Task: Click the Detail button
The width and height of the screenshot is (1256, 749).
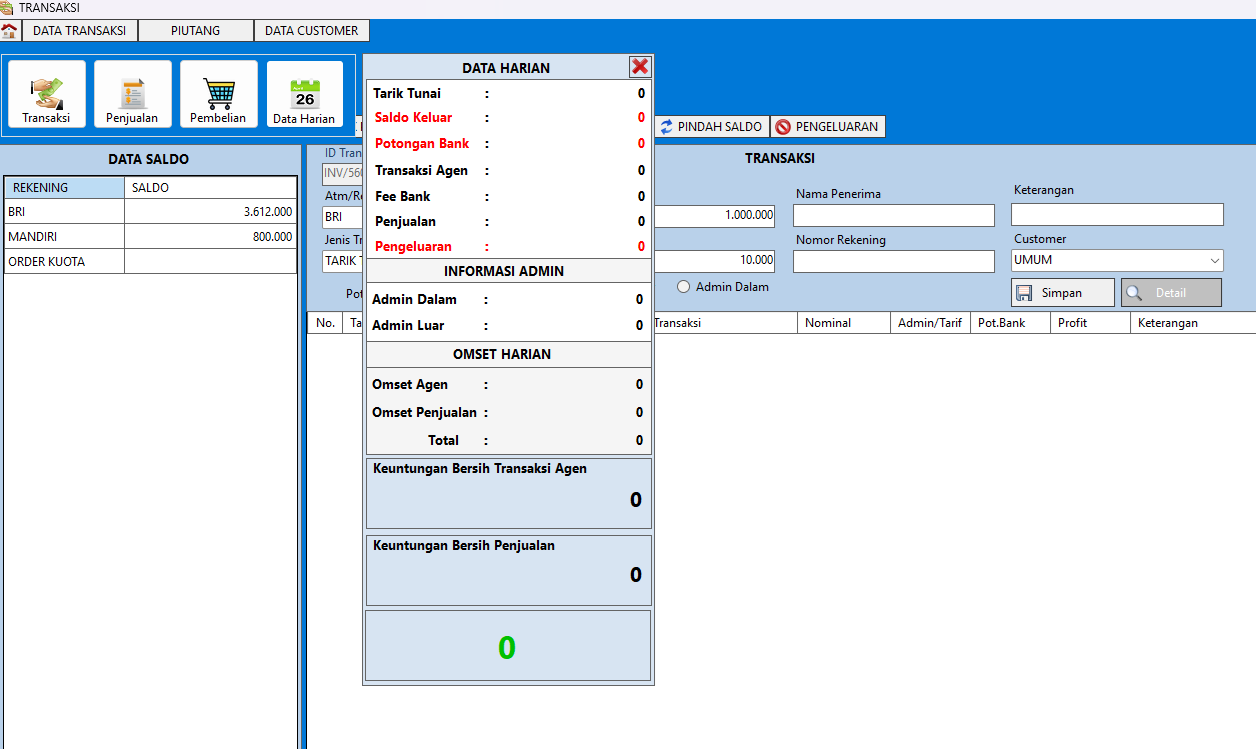Action: (x=1170, y=293)
